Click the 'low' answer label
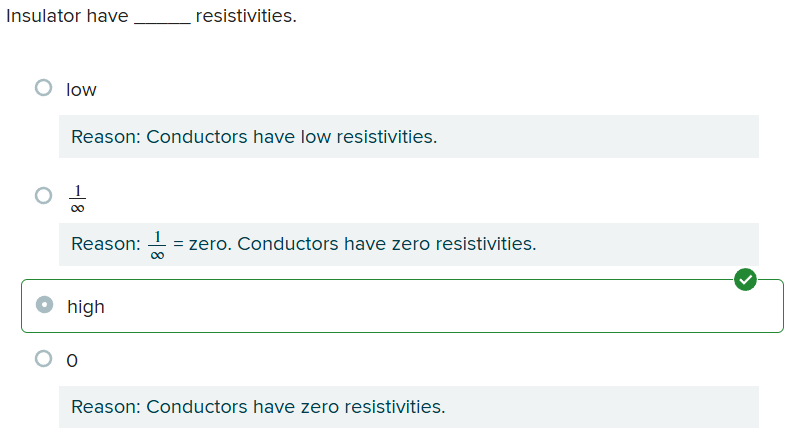The width and height of the screenshot is (795, 443). click(x=81, y=90)
